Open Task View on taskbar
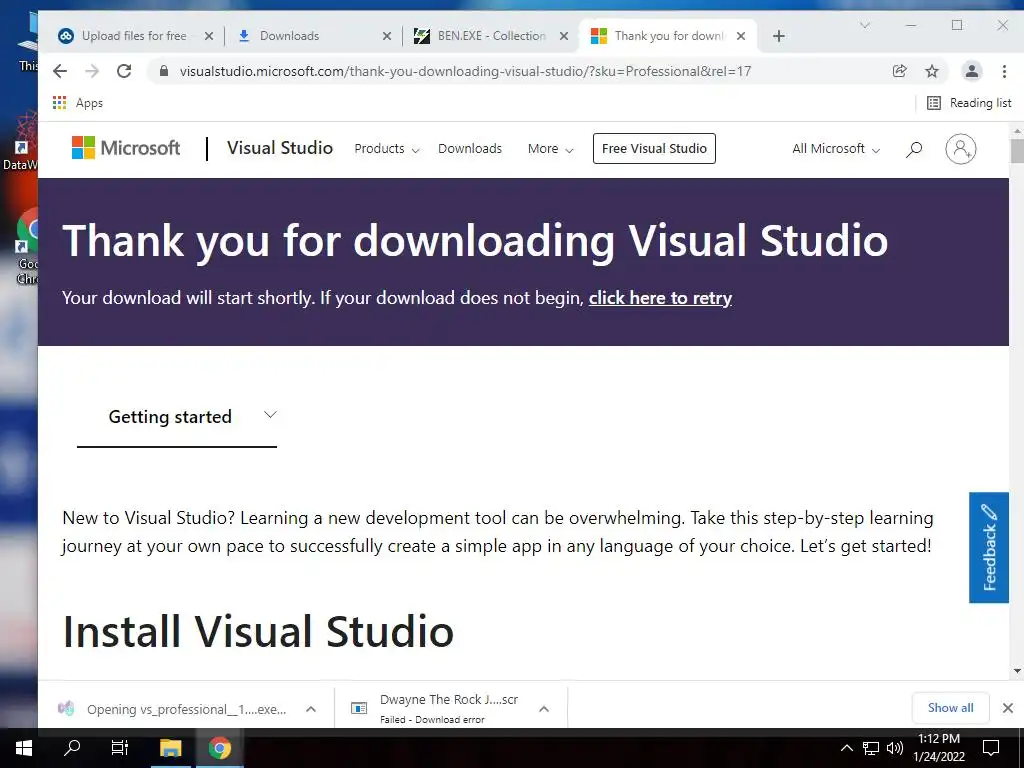The image size is (1024, 768). [x=120, y=748]
